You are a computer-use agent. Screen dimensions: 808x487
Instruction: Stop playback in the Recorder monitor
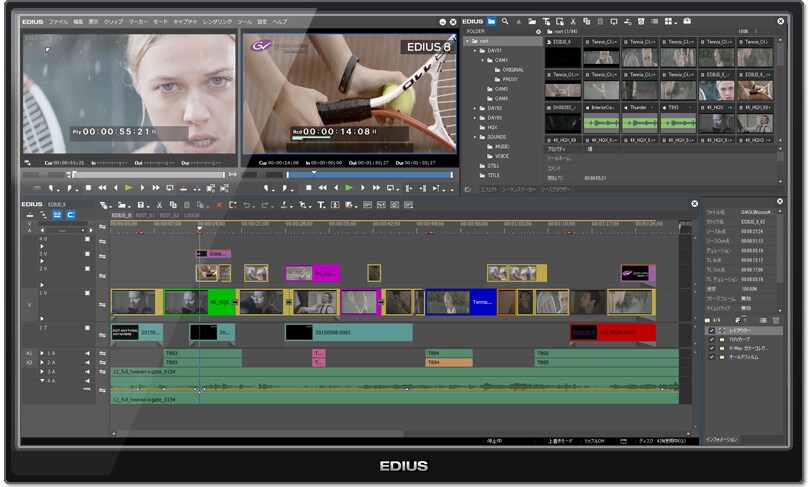coord(308,188)
